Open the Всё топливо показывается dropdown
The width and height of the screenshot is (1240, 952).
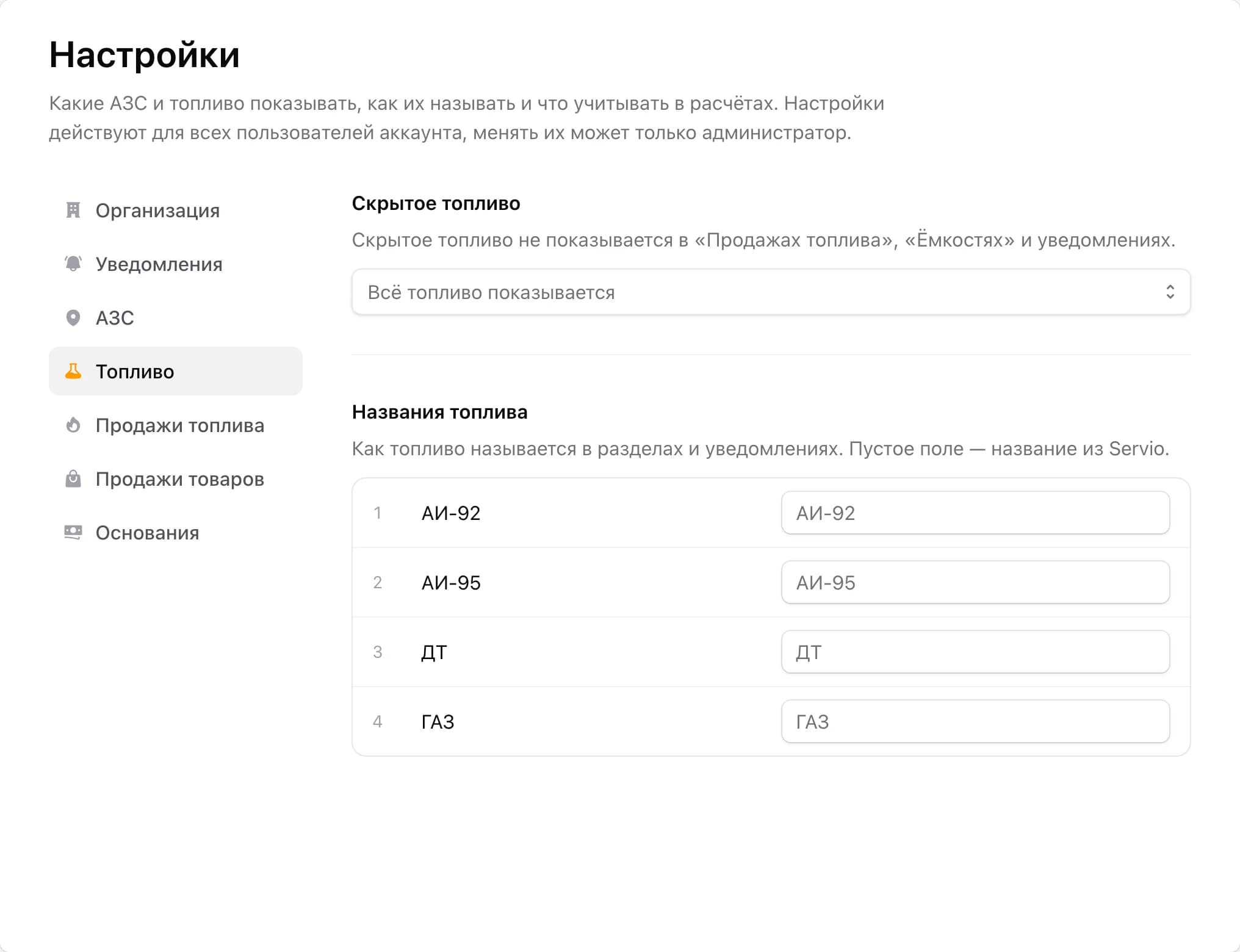771,292
